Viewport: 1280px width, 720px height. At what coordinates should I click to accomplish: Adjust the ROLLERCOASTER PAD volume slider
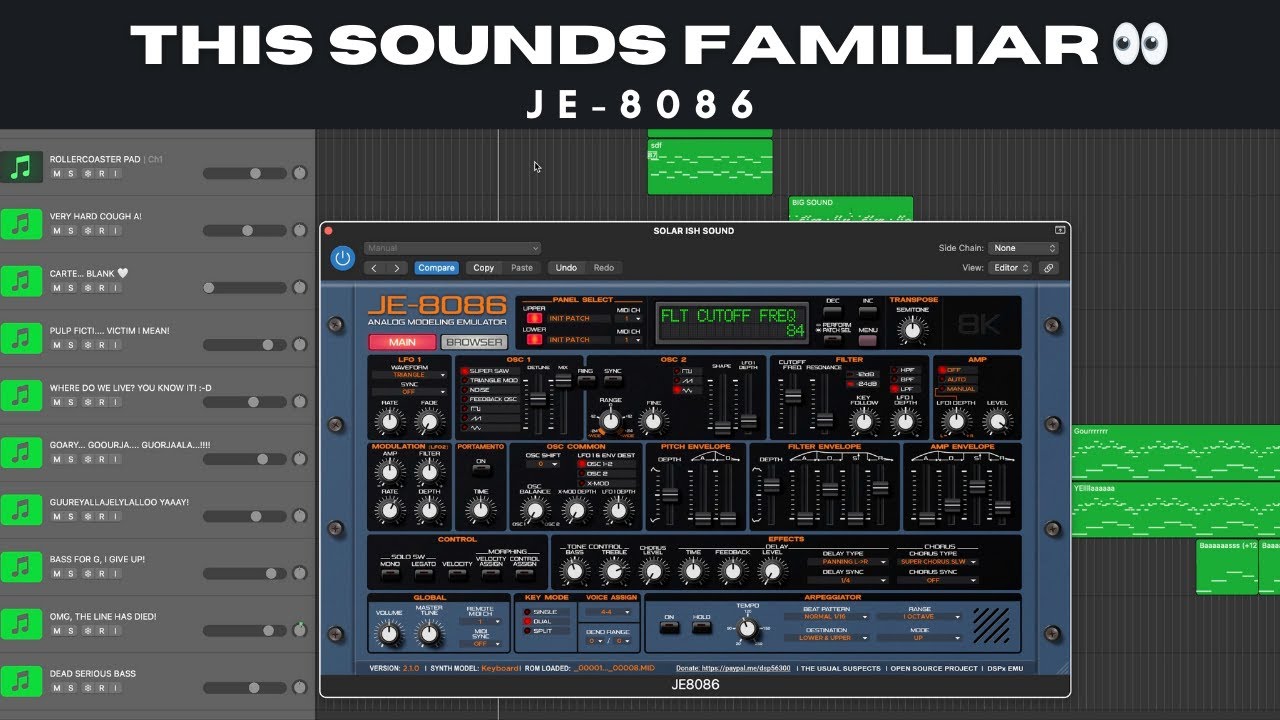click(245, 173)
